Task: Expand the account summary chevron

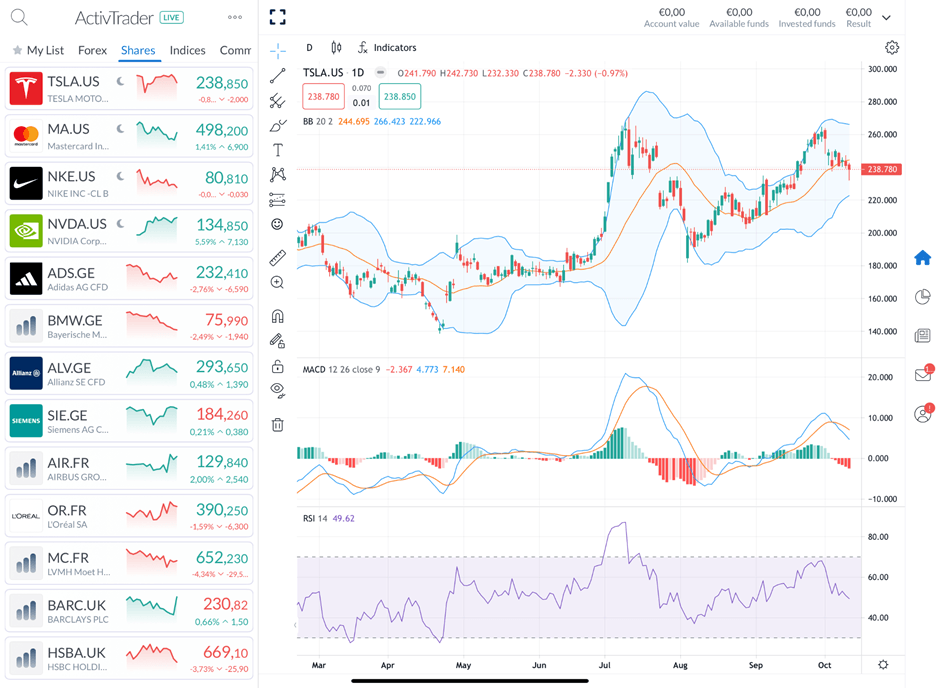Action: 887,17
